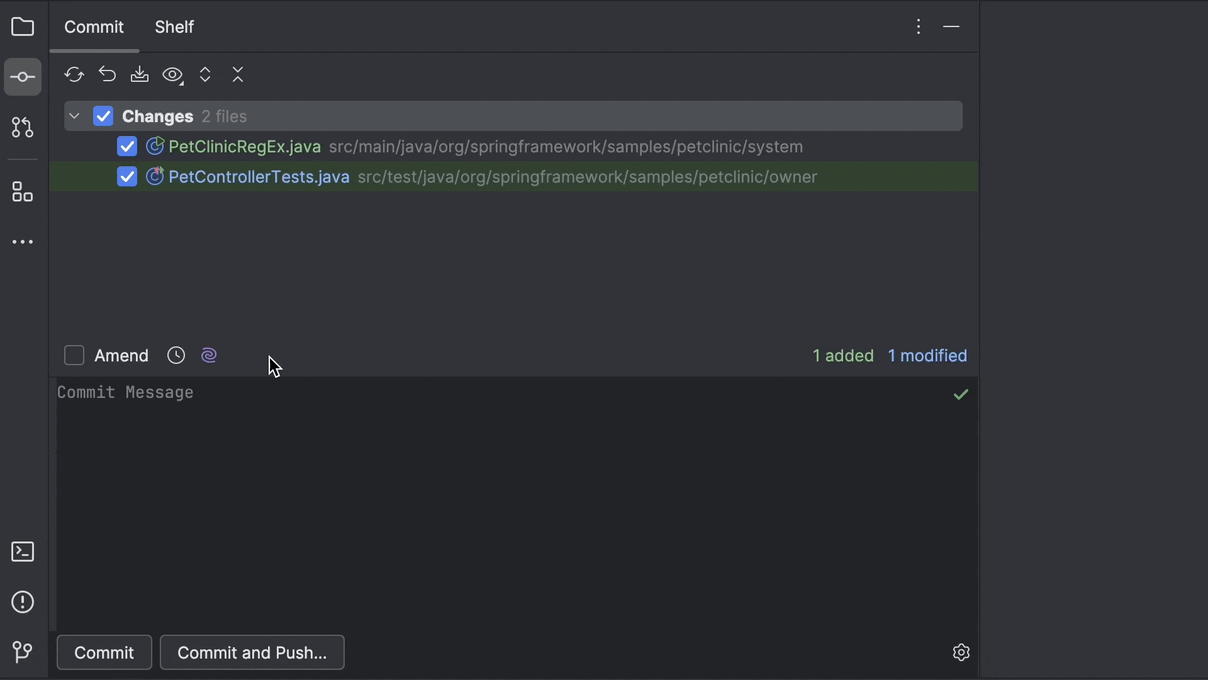The image size is (1208, 680).
Task: Uncheck PetClinicRegEx.java from the commit
Action: 127,146
